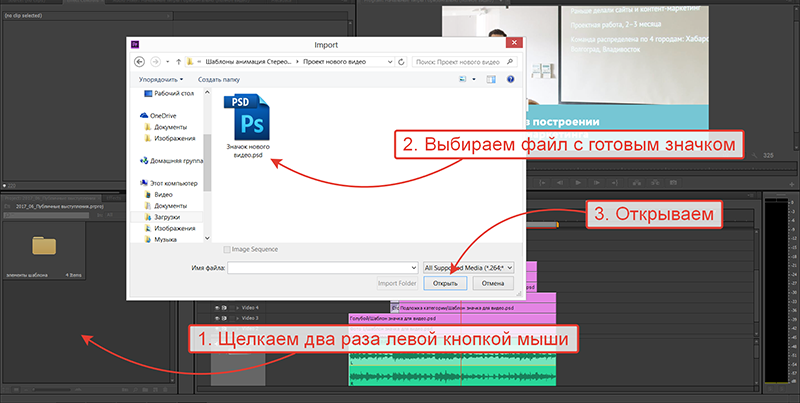Image resolution: width=800 pixels, height=403 pixels.
Task: Open the элементы шаблона bin folder
Action: coord(44,246)
